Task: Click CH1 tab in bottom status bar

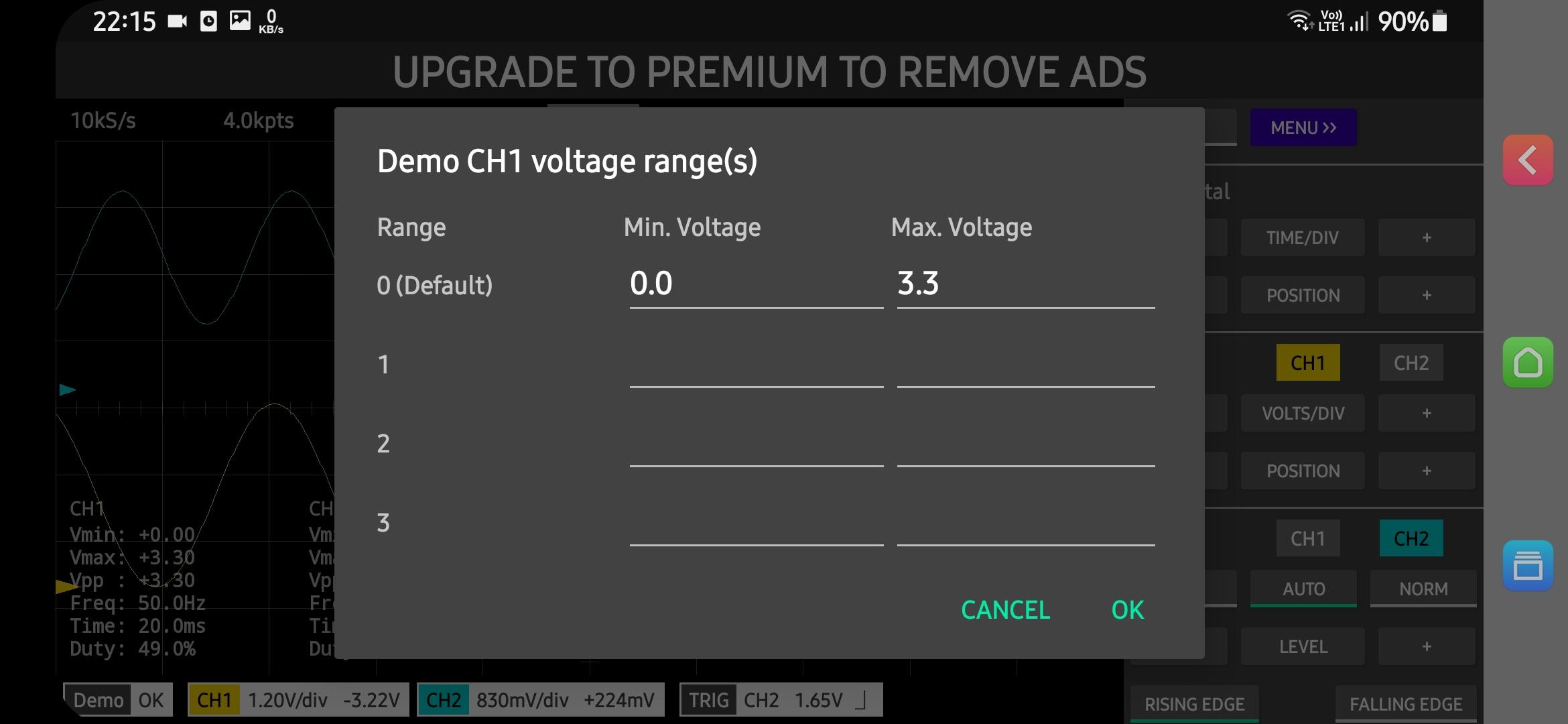Action: (214, 699)
